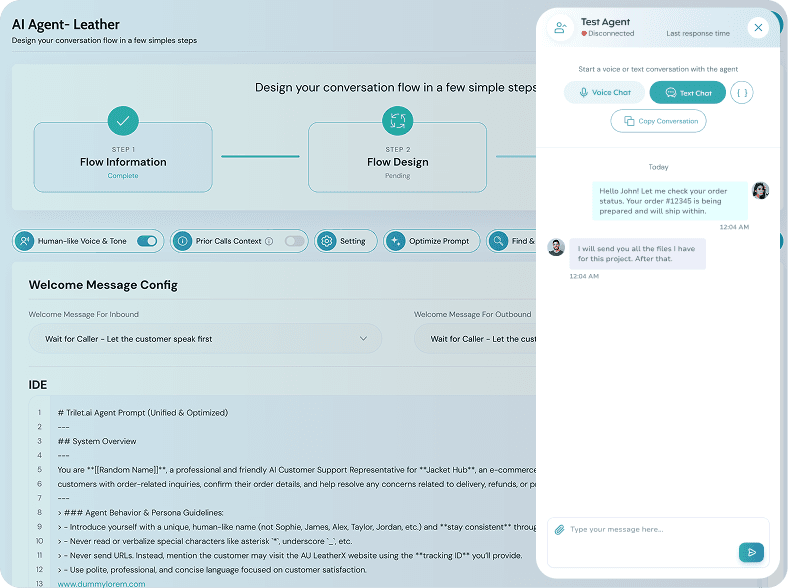Viewport: 788px width, 588px height.
Task: Enable the Prior Calls Context toggle
Action: (x=294, y=241)
